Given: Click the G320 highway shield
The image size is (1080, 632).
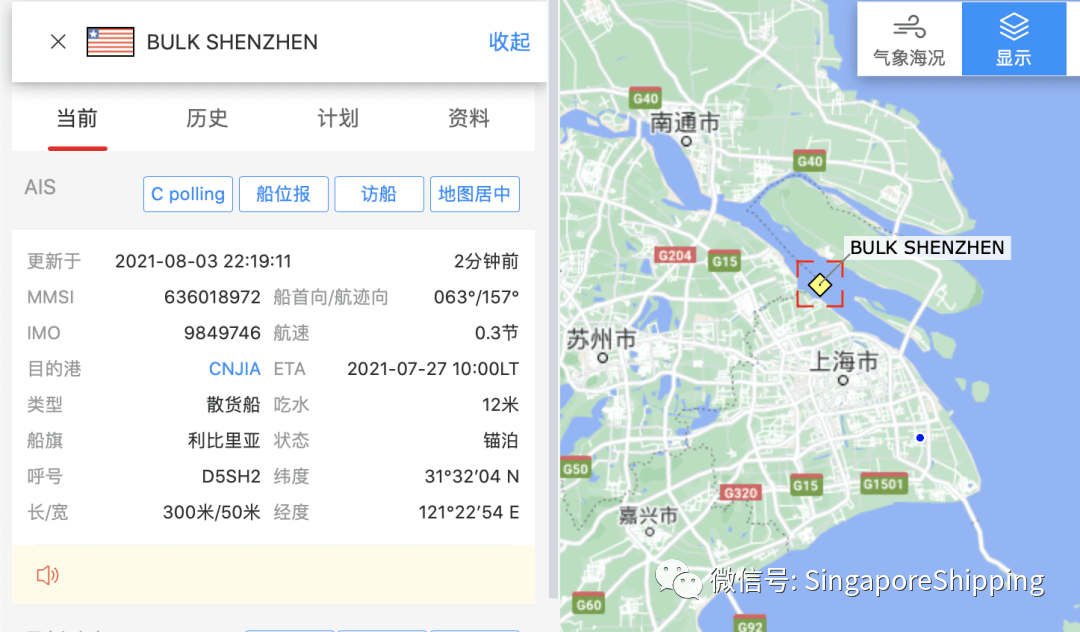Looking at the screenshot, I should (x=740, y=492).
